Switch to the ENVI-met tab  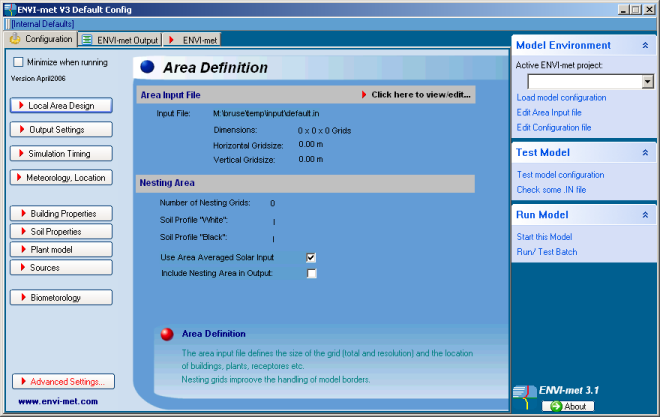point(192,40)
